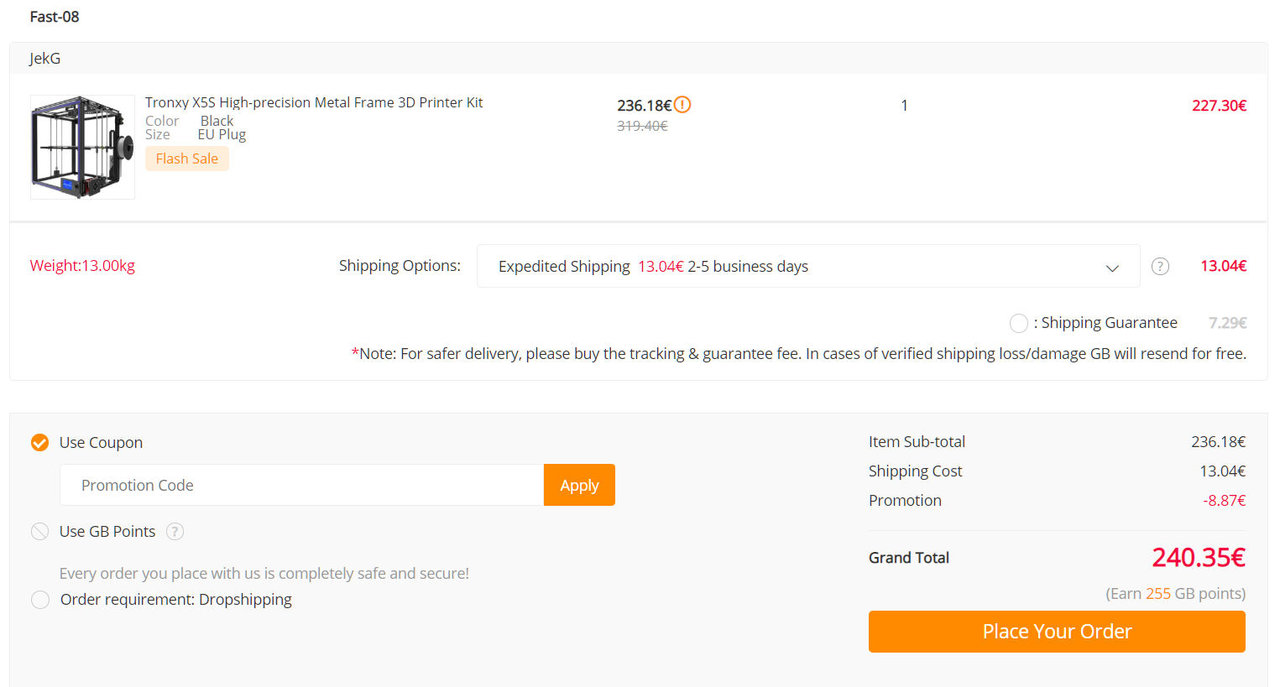Click the Promotion Code input field
The image size is (1280, 687).
(302, 485)
